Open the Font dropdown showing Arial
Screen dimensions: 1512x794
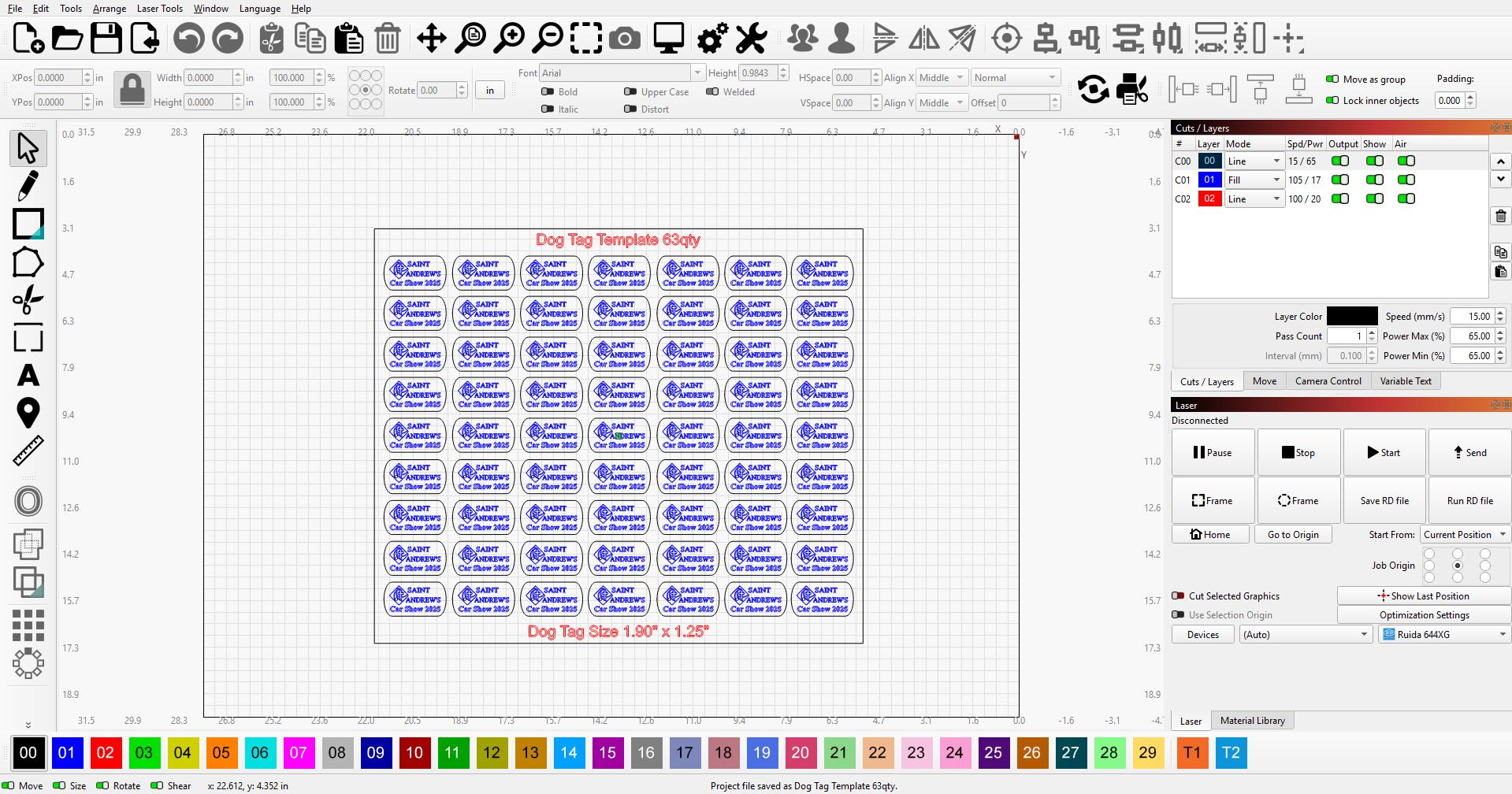click(622, 73)
